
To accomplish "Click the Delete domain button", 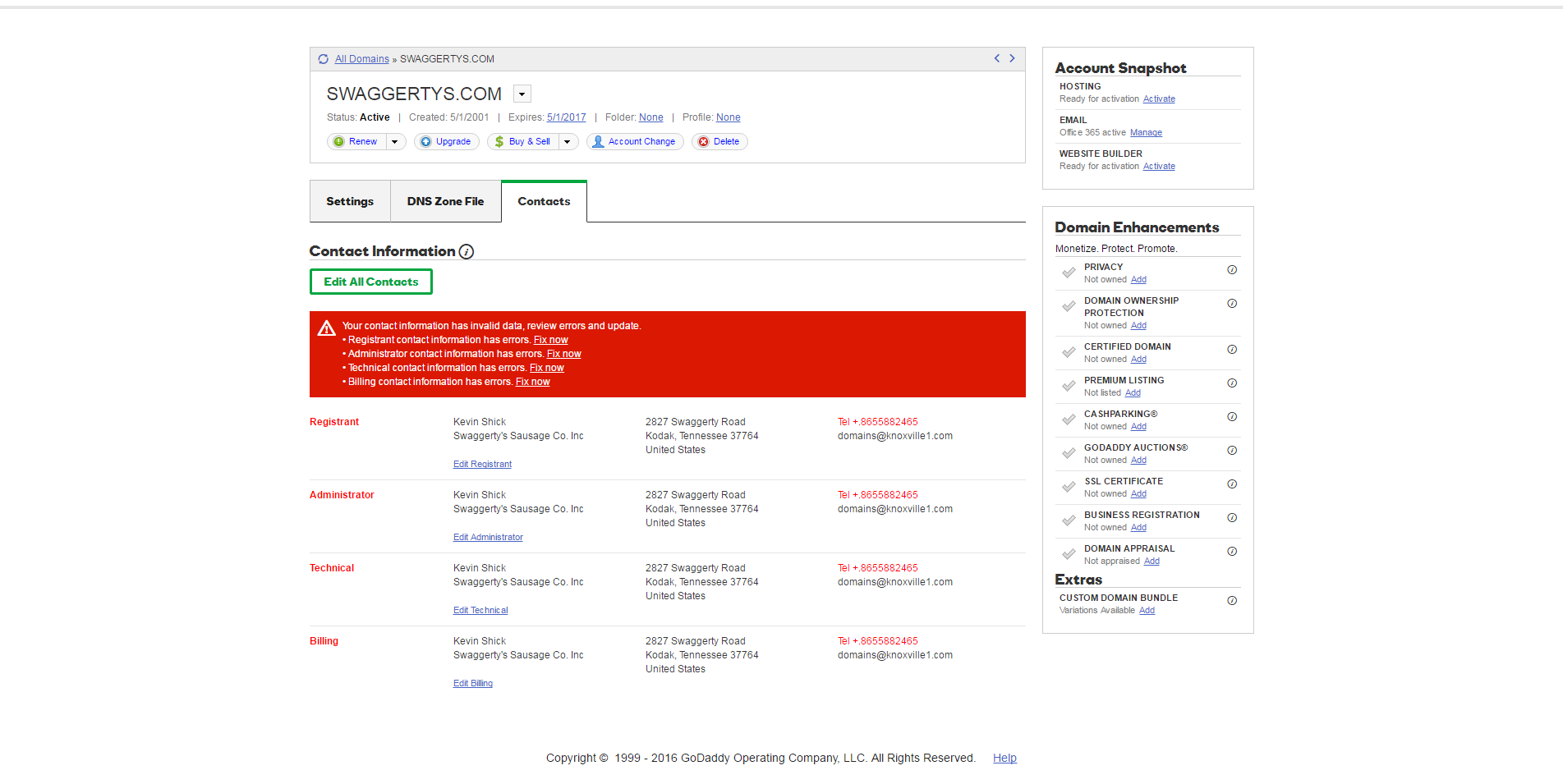I will click(x=719, y=142).
